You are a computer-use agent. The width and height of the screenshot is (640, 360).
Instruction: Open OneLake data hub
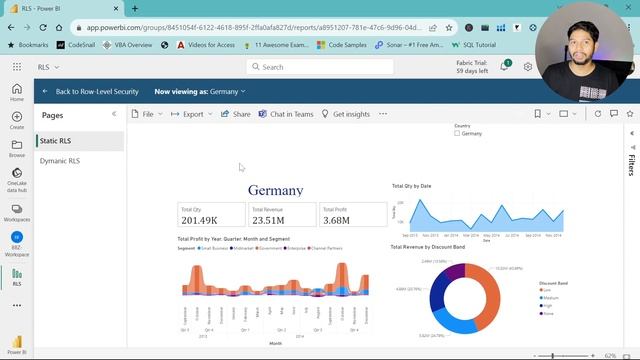click(x=17, y=180)
